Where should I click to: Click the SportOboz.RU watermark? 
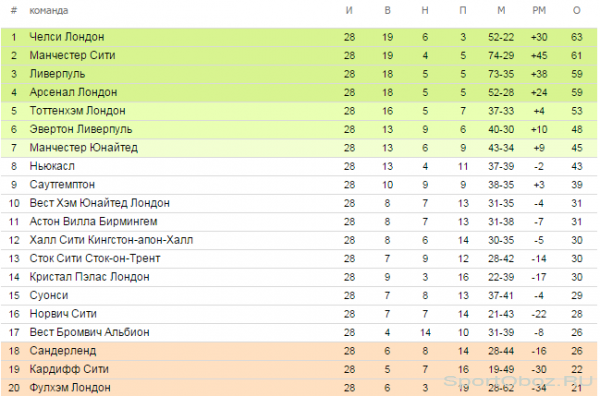[518, 381]
